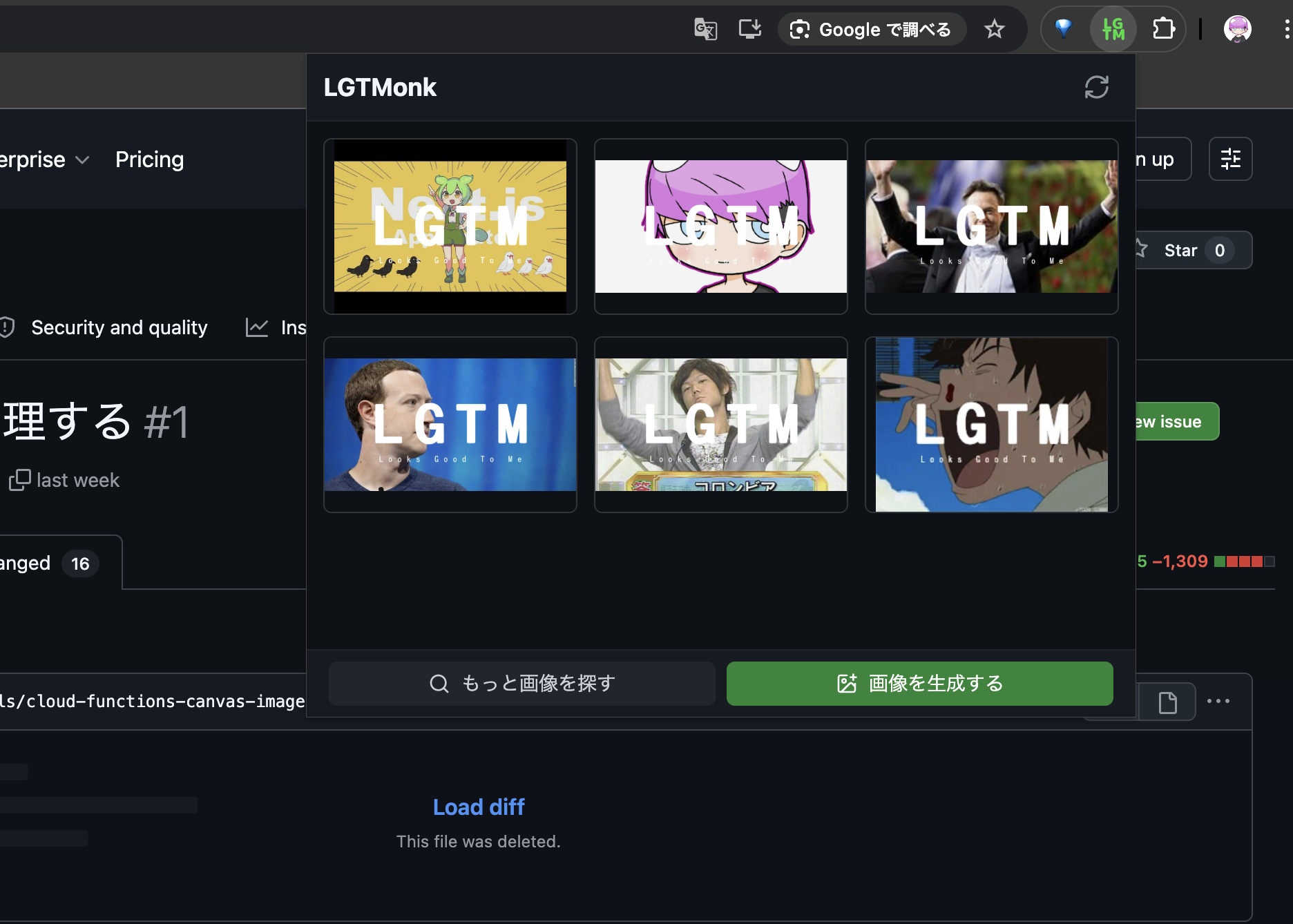Open the browser profile avatar
The width and height of the screenshot is (1293, 924).
point(1236,29)
